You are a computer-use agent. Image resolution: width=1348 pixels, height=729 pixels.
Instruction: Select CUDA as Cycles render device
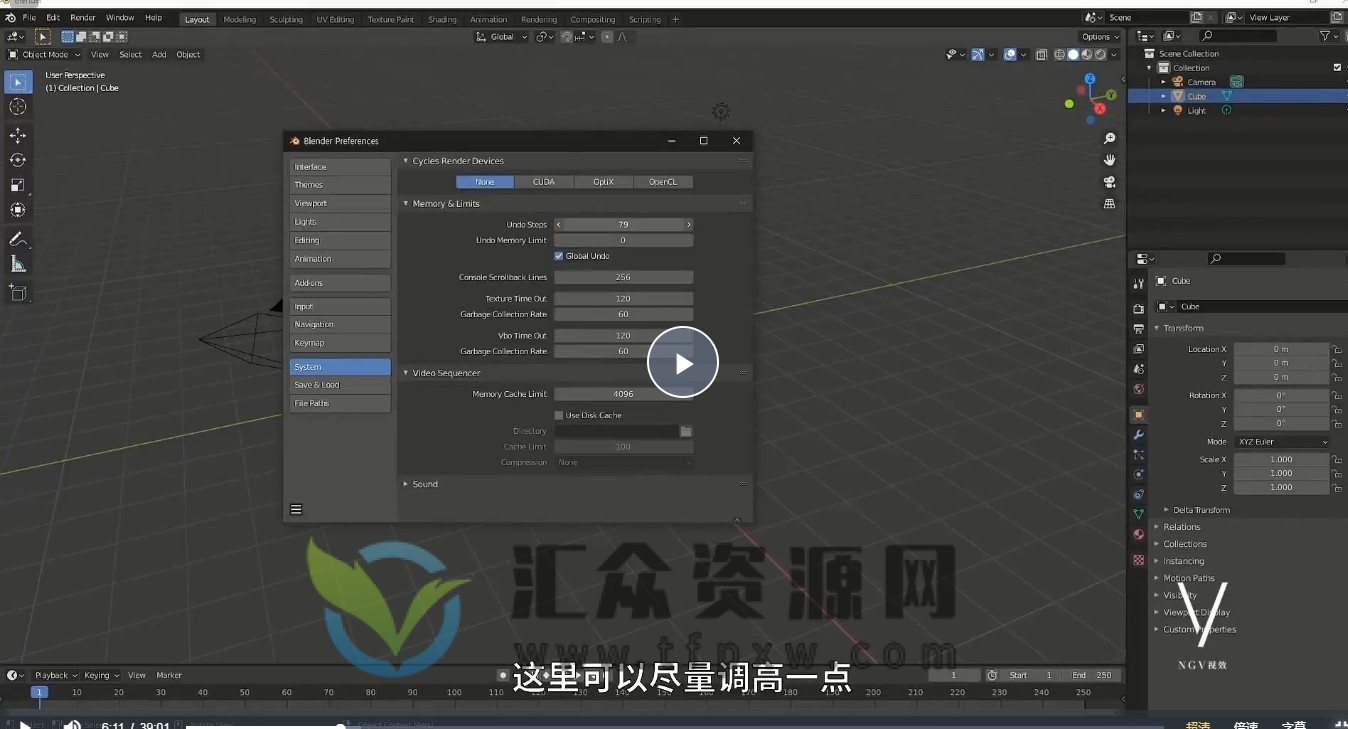(x=544, y=182)
